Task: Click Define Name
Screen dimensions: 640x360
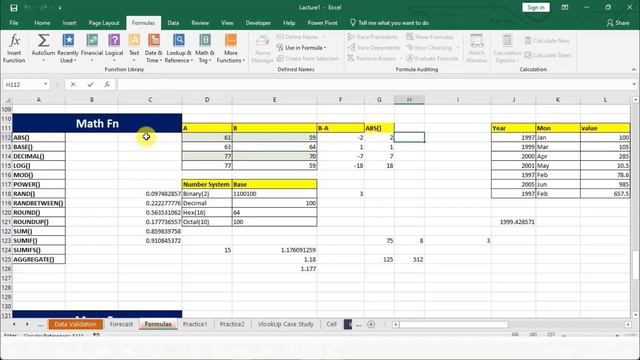Action: click(301, 37)
